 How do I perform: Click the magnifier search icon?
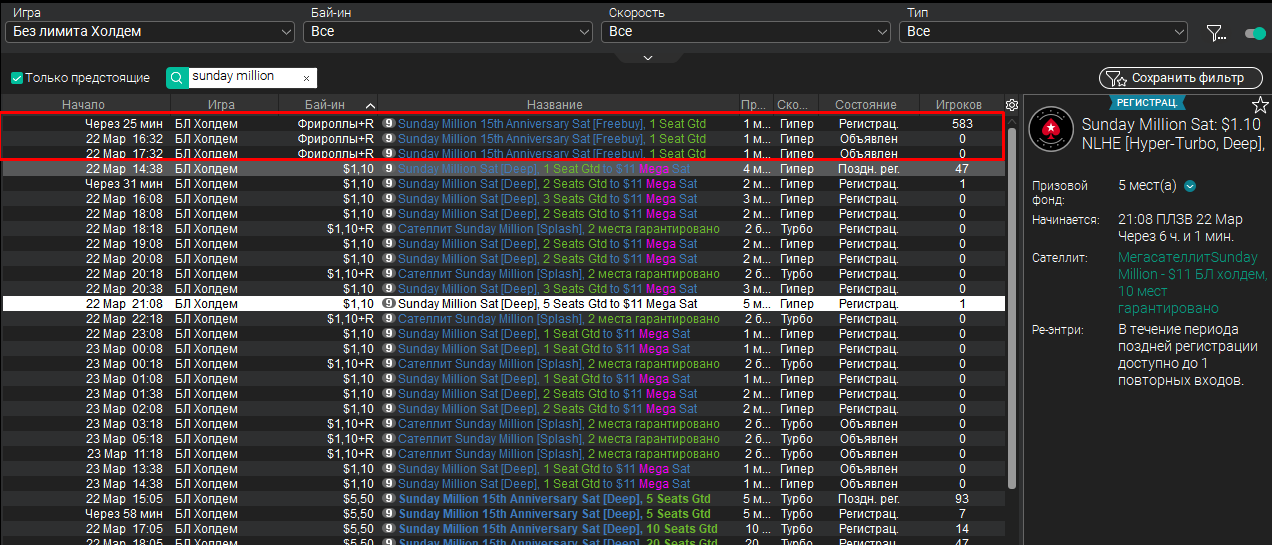pos(177,77)
